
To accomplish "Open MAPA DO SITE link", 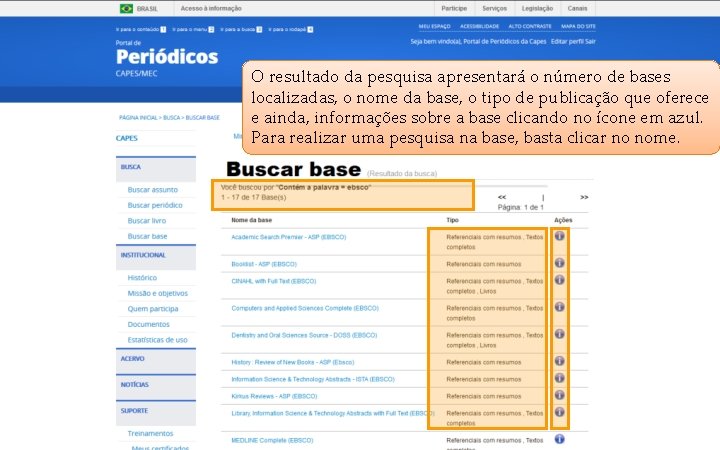I will [x=578, y=27].
